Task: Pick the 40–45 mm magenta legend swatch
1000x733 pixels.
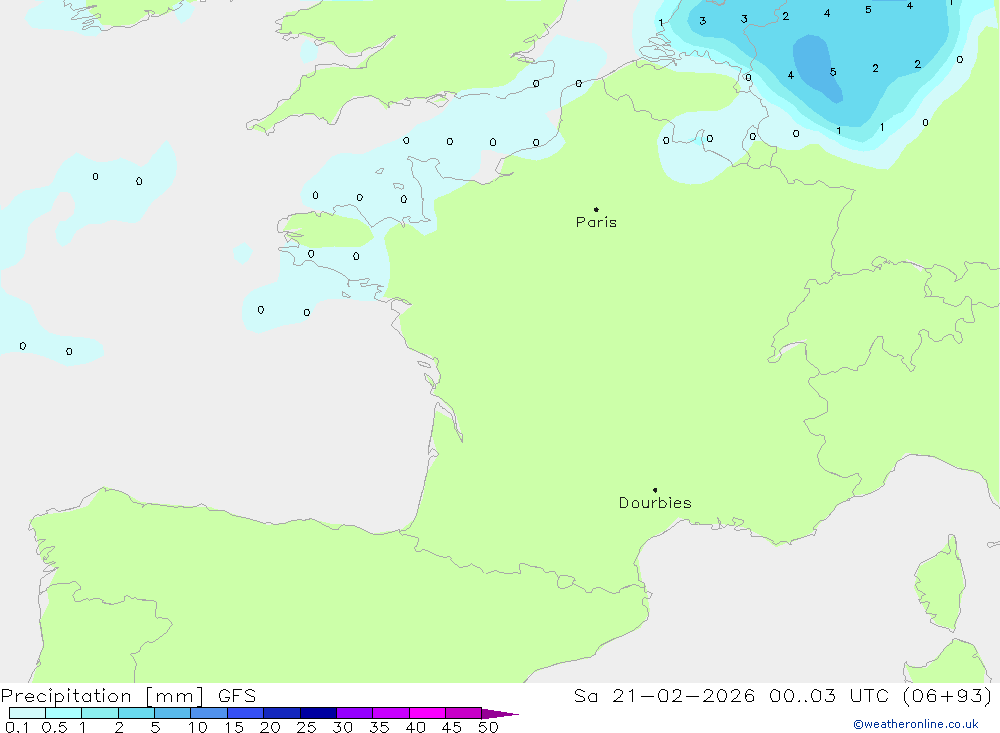Action: [x=427, y=713]
